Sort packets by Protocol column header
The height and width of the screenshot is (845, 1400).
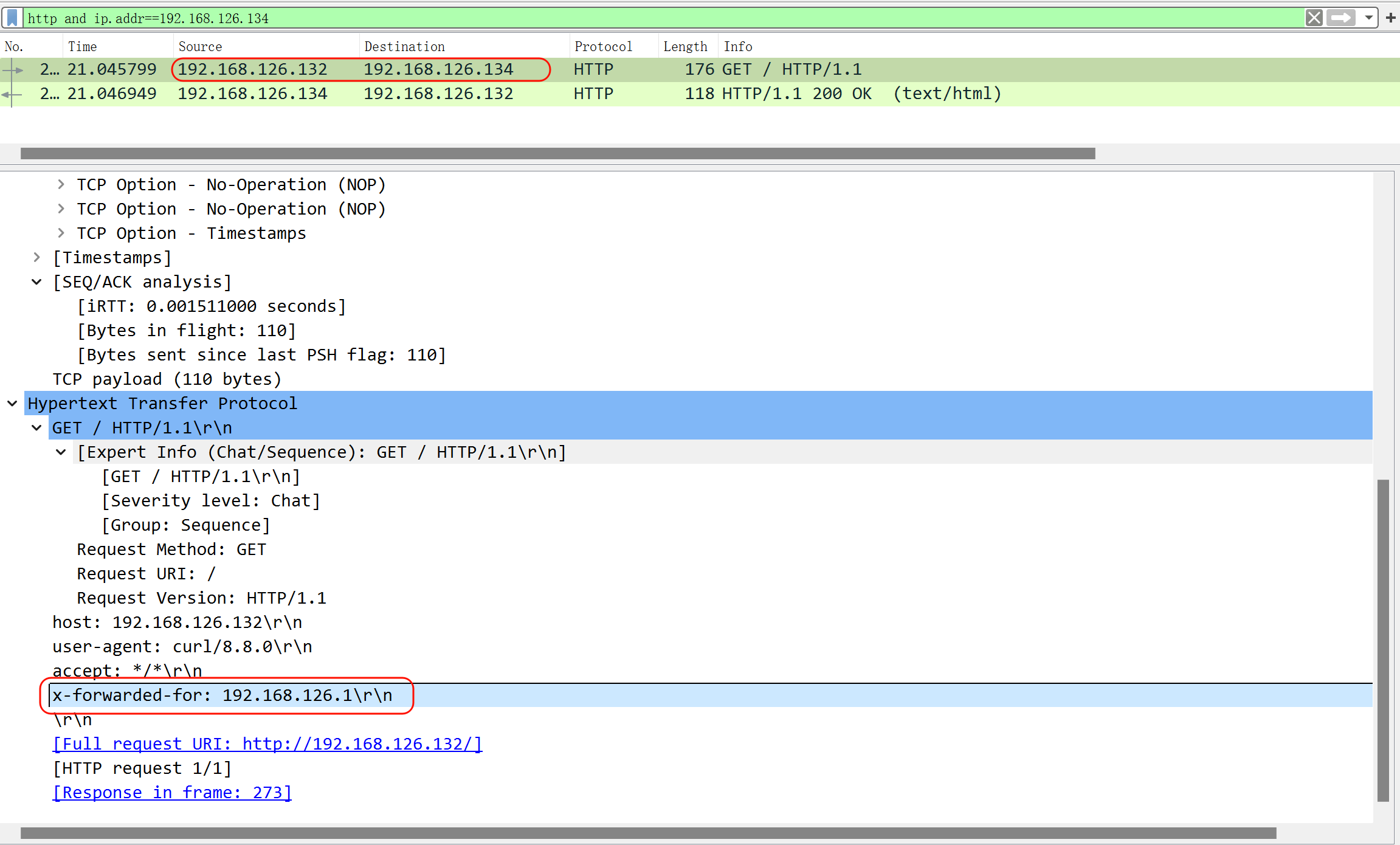pyautogui.click(x=603, y=46)
